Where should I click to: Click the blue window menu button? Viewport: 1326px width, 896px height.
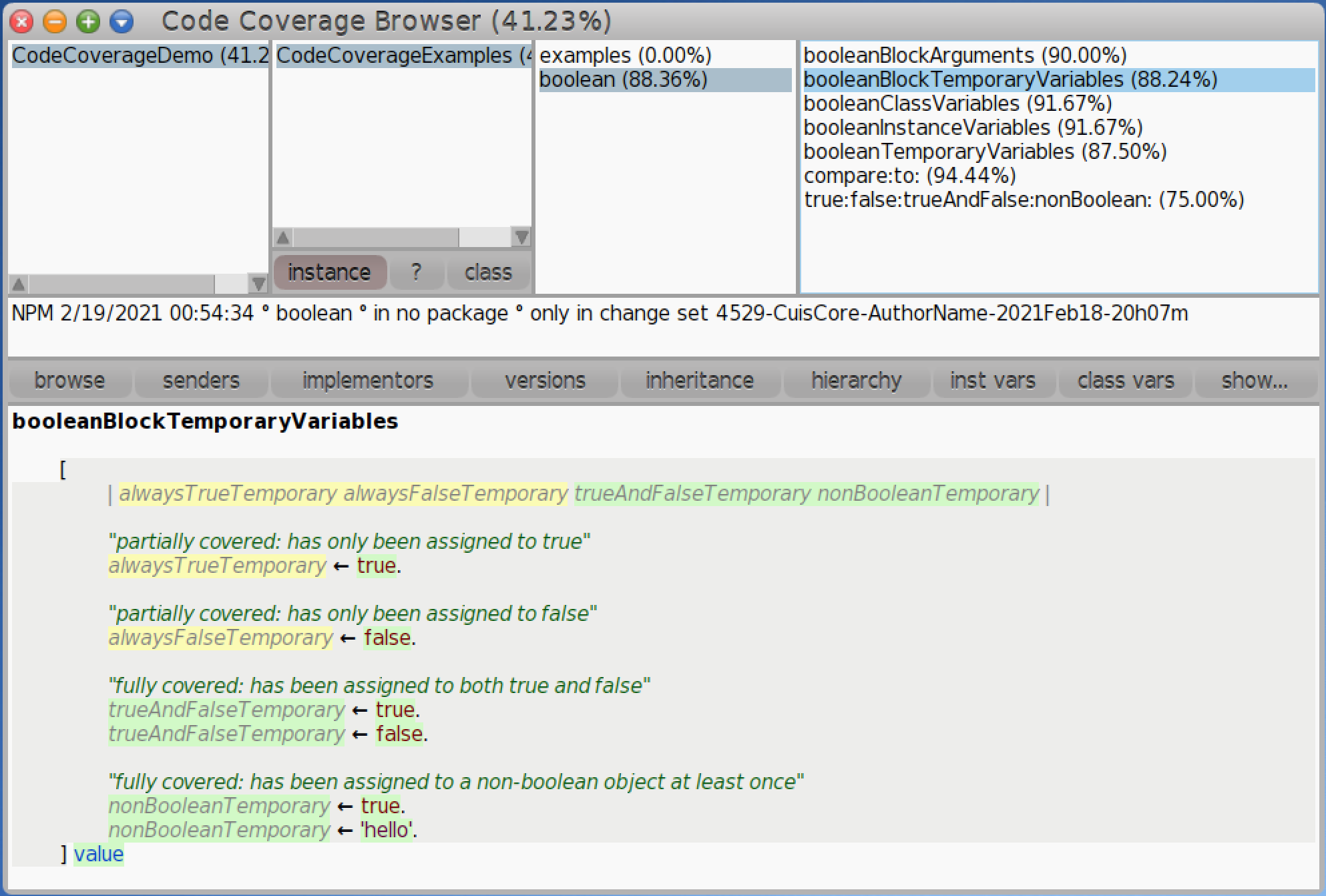121,21
